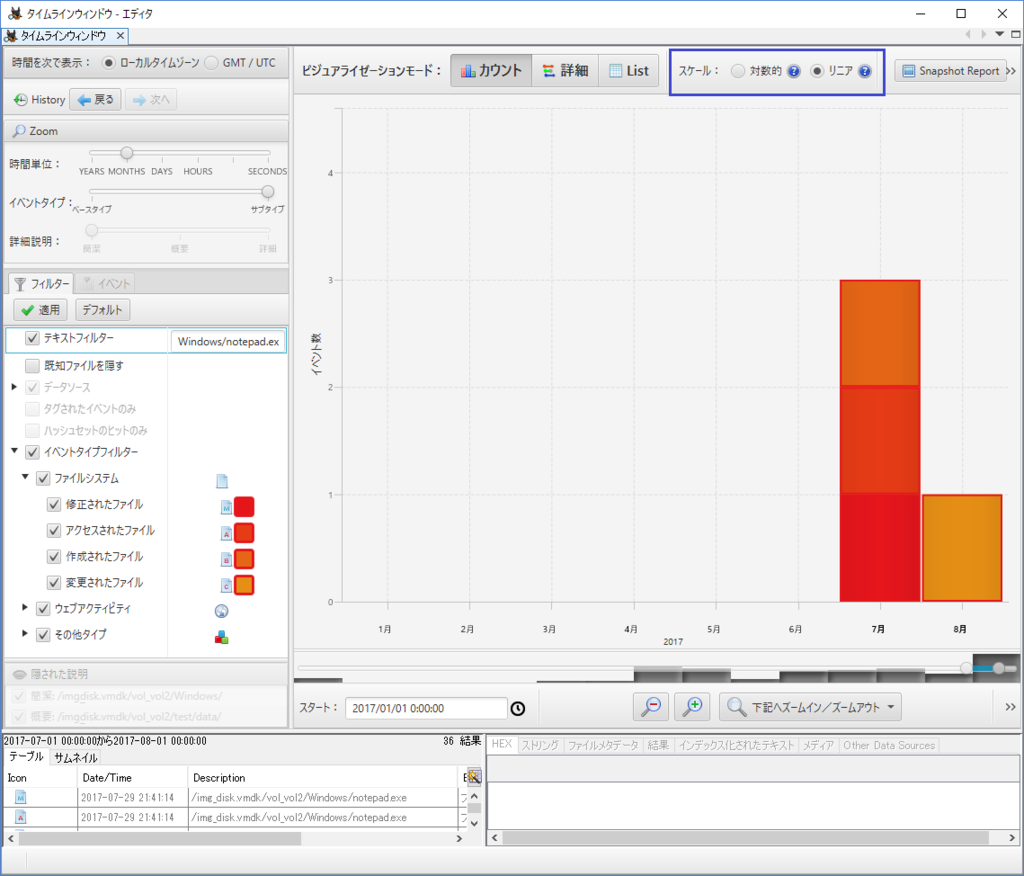Click the 作成されたファイル B file icon
Screen dimensions: 1024x876
[226, 559]
